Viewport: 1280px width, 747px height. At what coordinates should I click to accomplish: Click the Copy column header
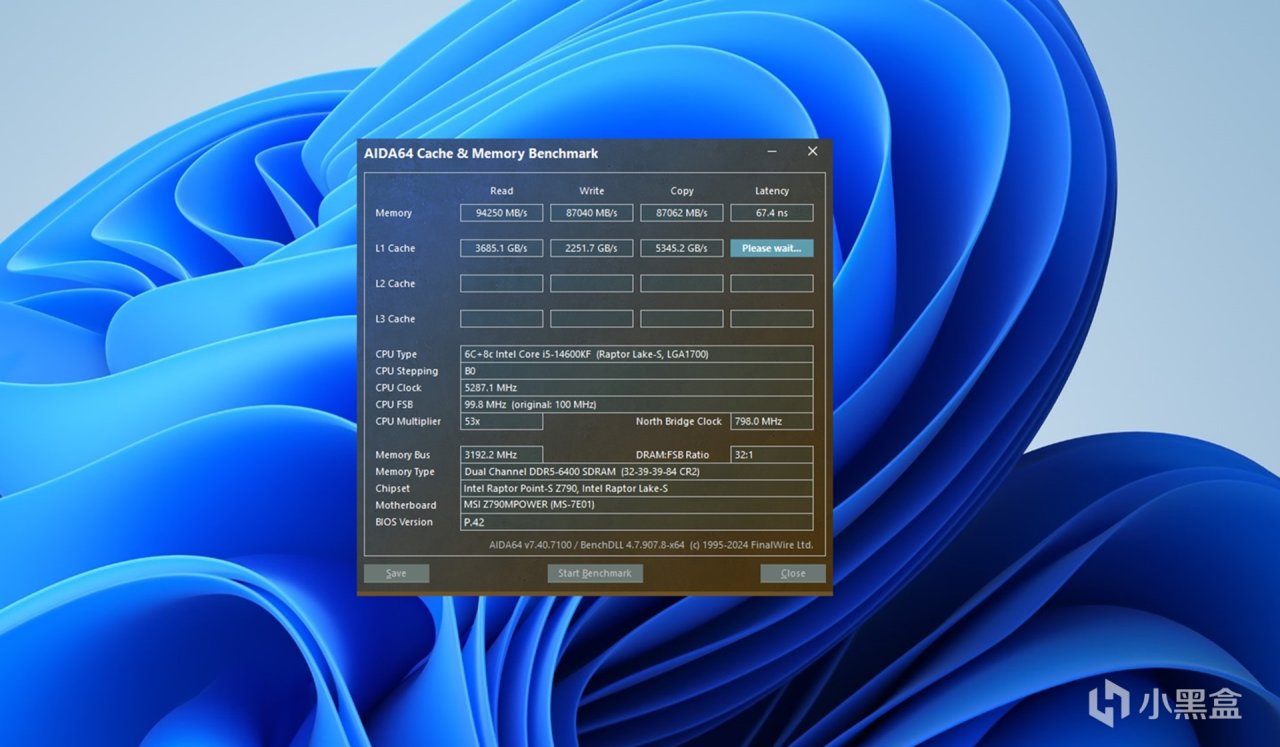pos(682,191)
